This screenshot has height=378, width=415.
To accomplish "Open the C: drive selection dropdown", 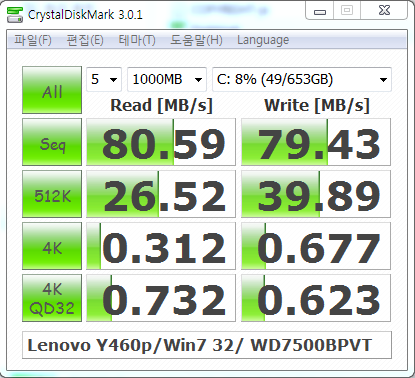I will point(302,79).
